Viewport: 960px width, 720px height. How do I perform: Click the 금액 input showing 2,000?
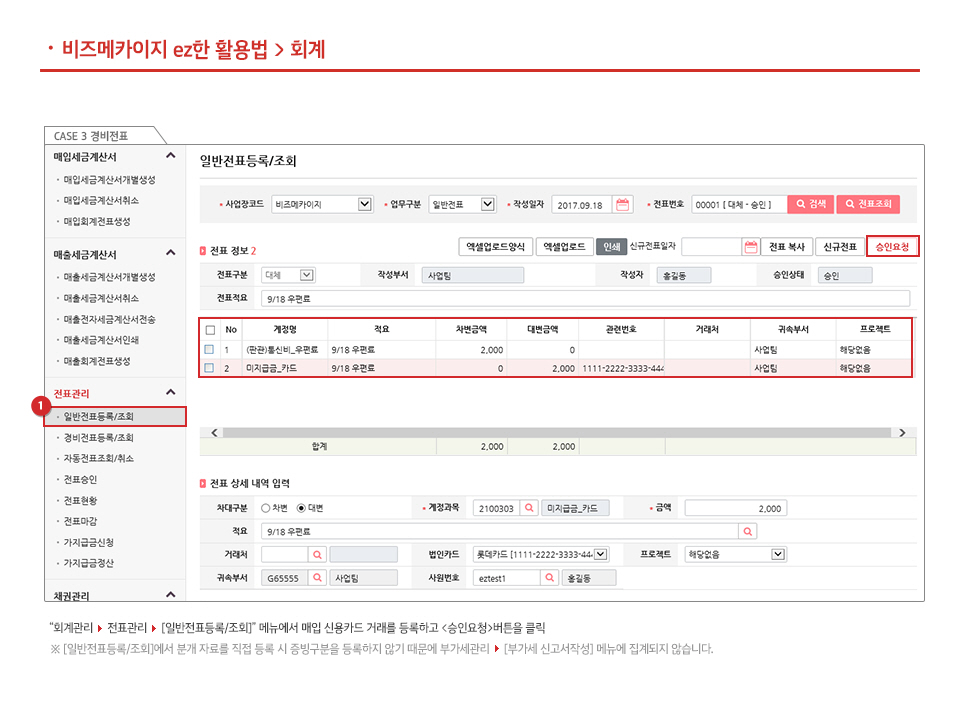click(735, 508)
